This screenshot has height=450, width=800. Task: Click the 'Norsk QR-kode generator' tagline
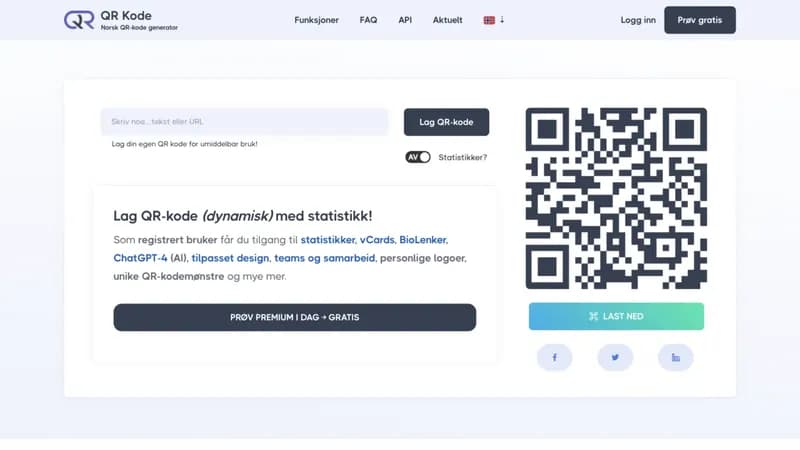coord(139,28)
